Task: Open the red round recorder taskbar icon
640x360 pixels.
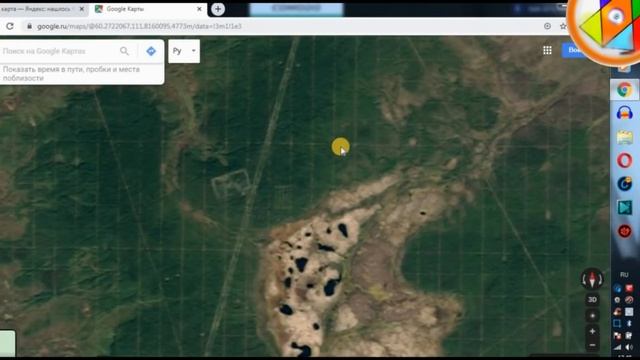Action: [x=624, y=231]
